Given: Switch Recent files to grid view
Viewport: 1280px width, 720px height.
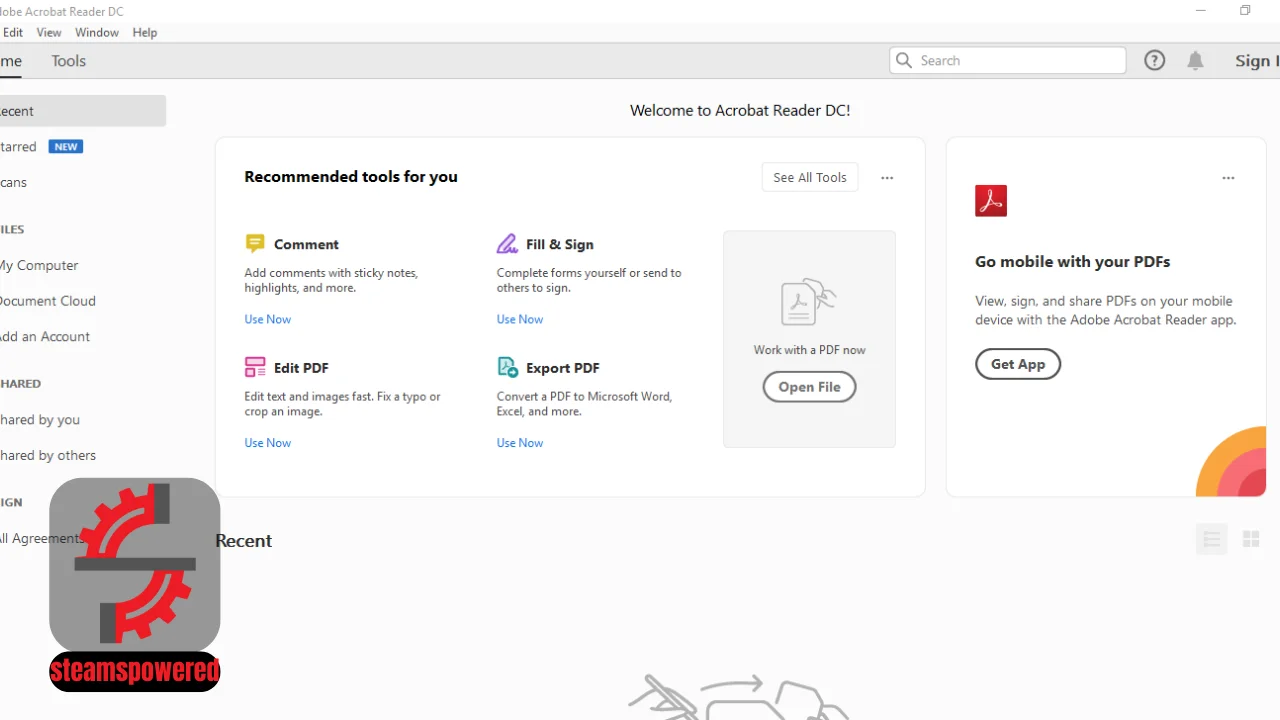Looking at the screenshot, I should 1251,540.
